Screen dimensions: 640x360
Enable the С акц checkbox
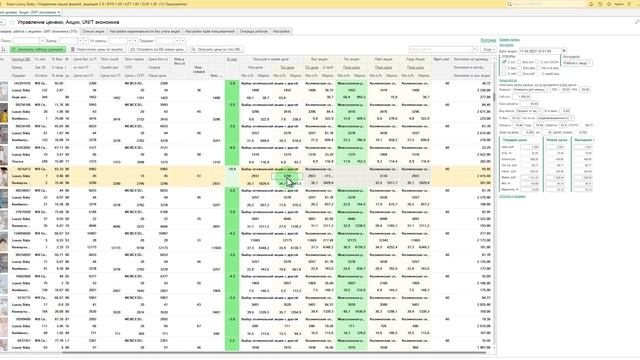tap(504, 68)
